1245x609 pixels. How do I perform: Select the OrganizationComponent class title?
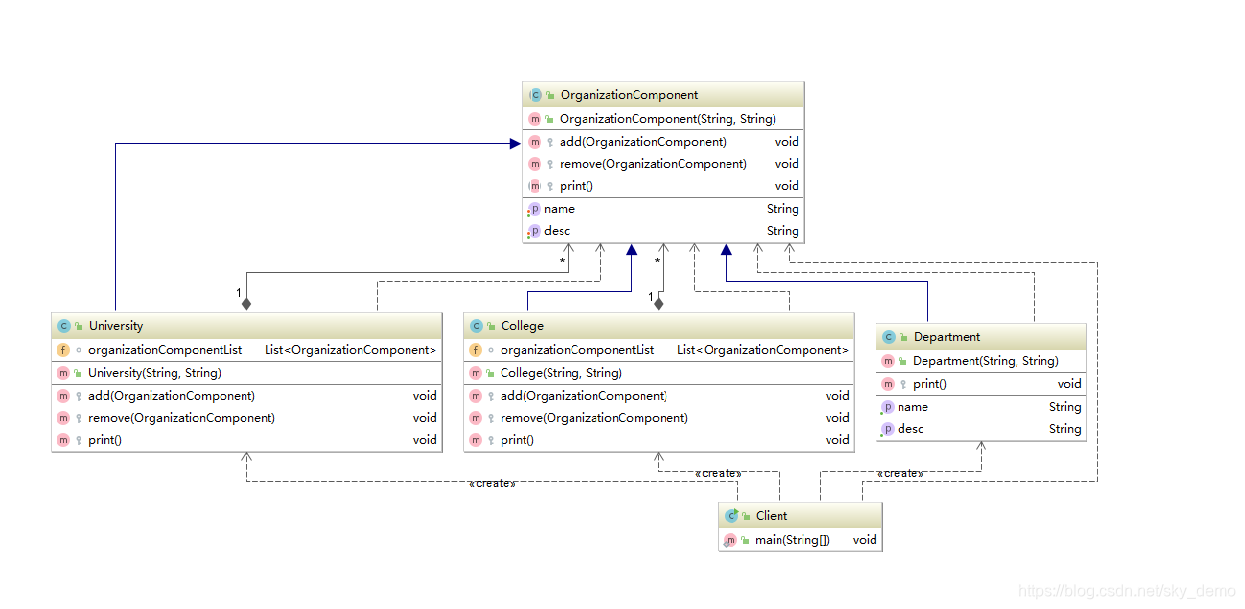pyautogui.click(x=629, y=95)
